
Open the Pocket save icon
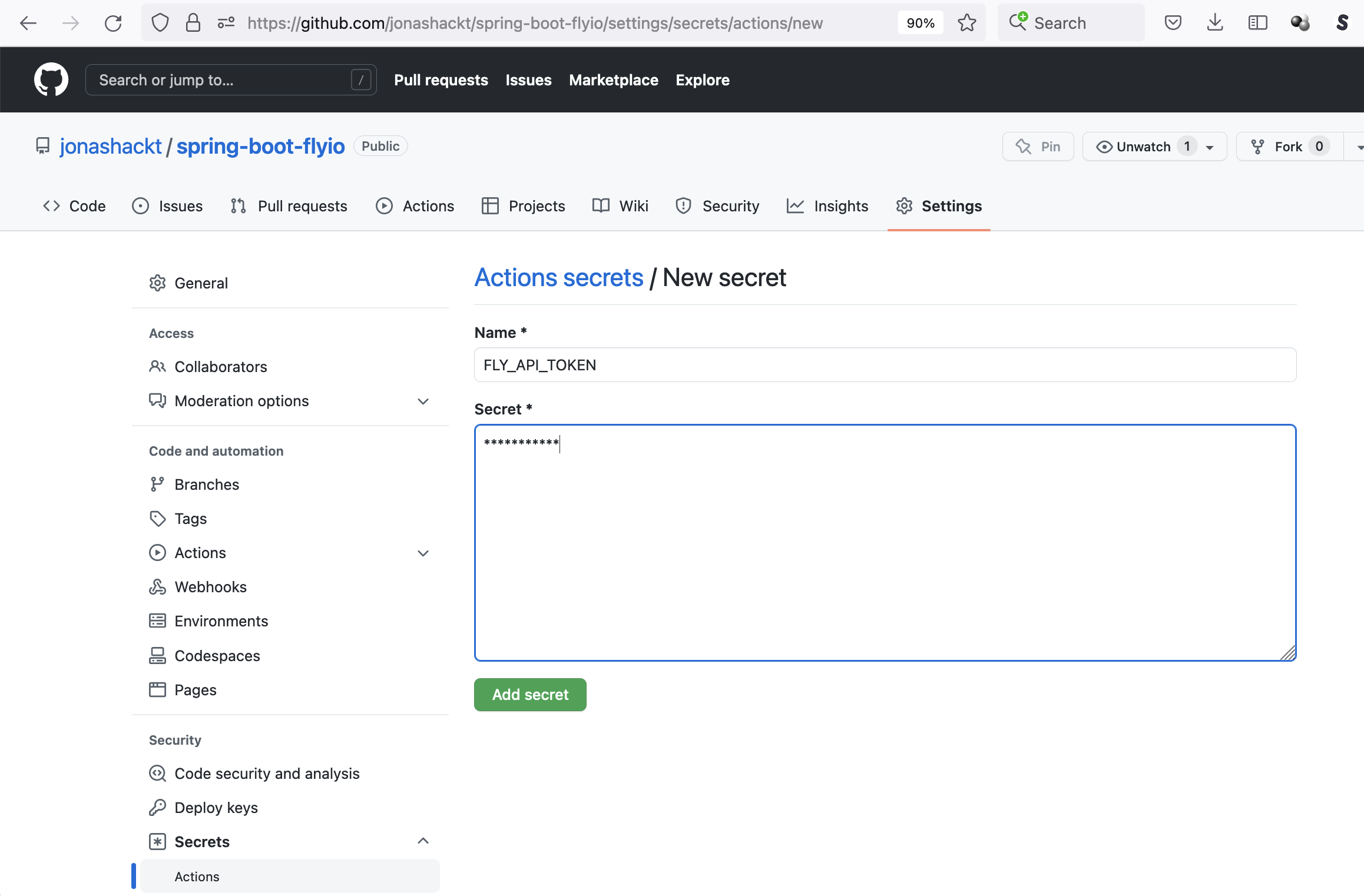[x=1173, y=23]
